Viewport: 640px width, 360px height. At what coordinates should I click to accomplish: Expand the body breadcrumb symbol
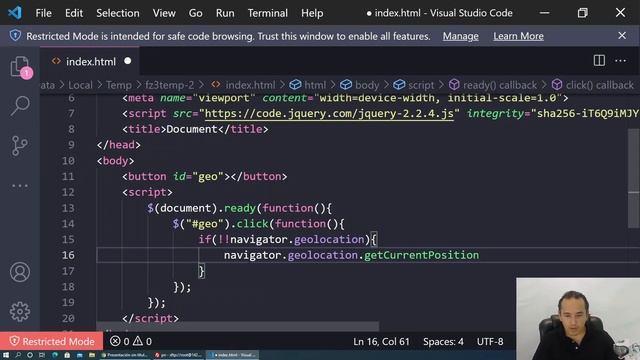pyautogui.click(x=360, y=85)
